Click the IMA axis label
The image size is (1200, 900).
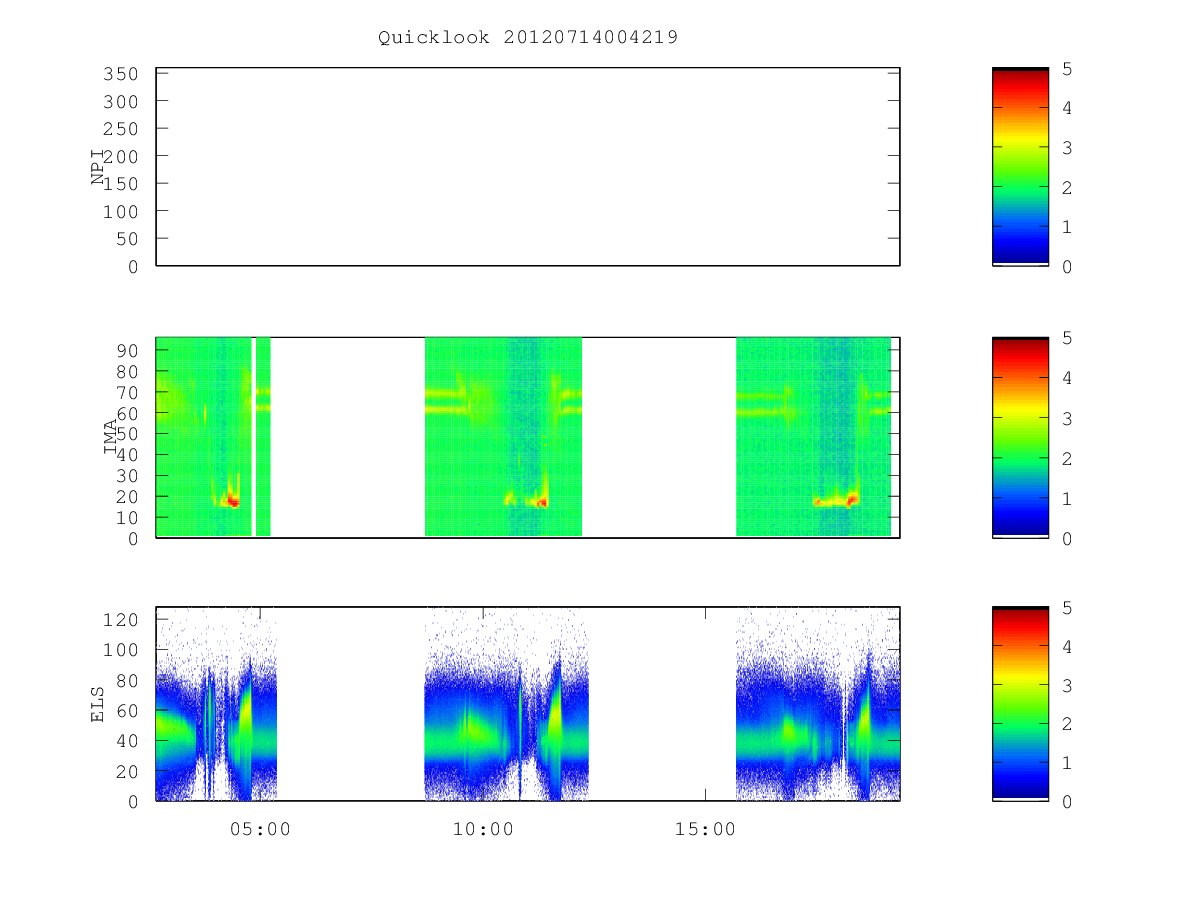pyautogui.click(x=110, y=437)
